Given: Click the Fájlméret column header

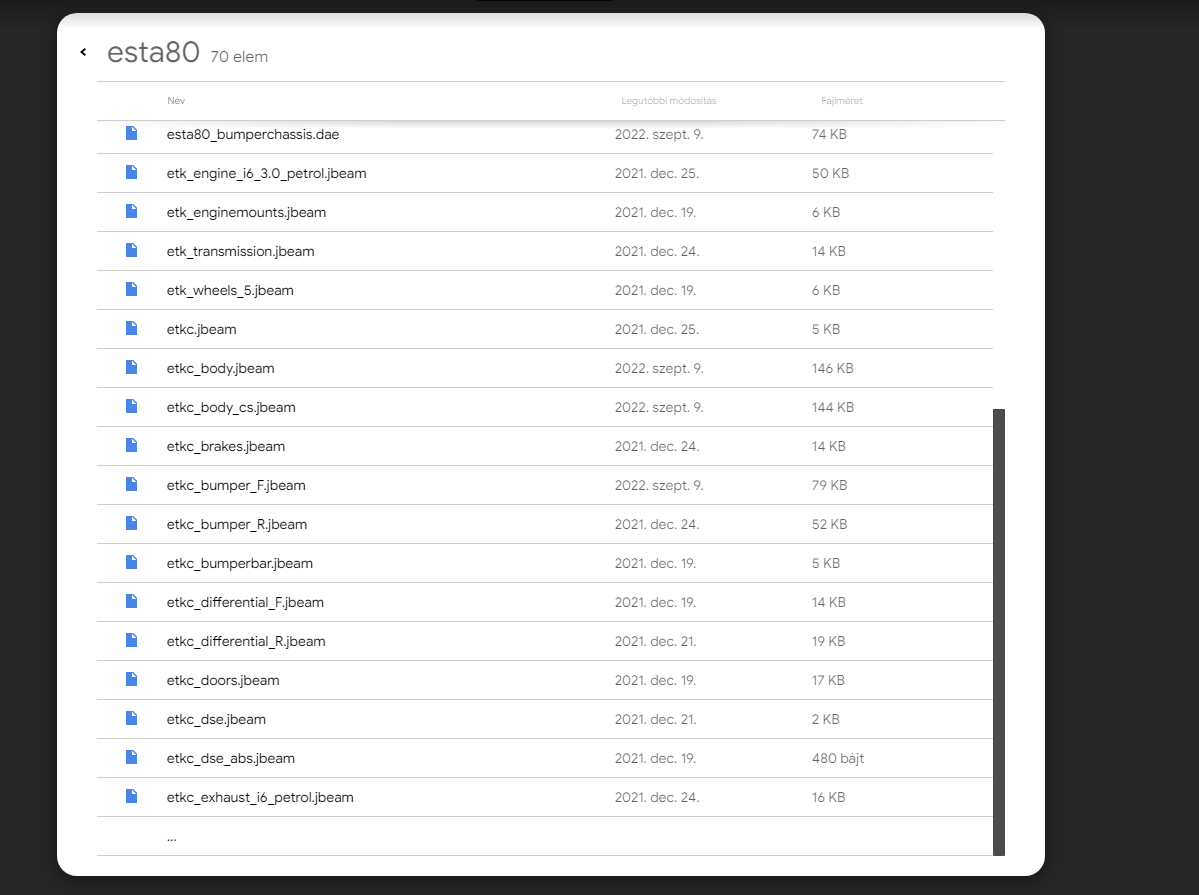Looking at the screenshot, I should [x=841, y=101].
